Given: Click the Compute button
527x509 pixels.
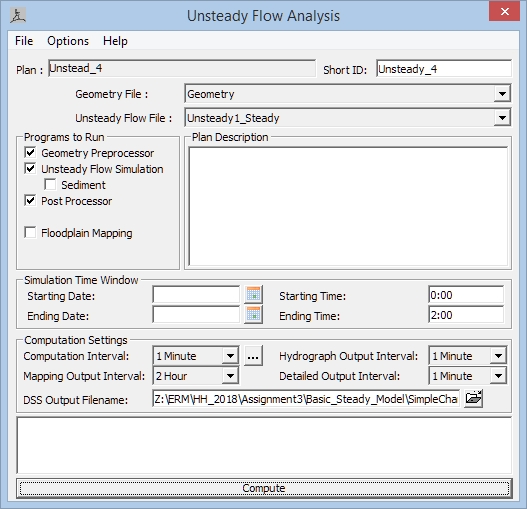Looking at the screenshot, I should 264,488.
